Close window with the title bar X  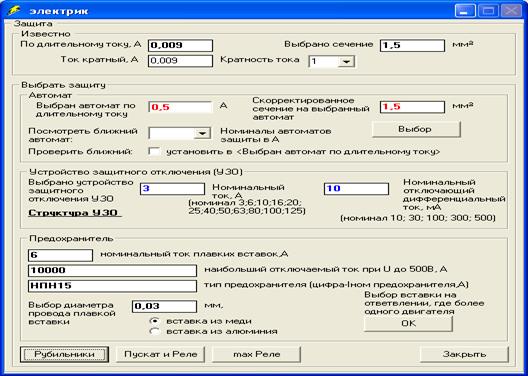[511, 10]
